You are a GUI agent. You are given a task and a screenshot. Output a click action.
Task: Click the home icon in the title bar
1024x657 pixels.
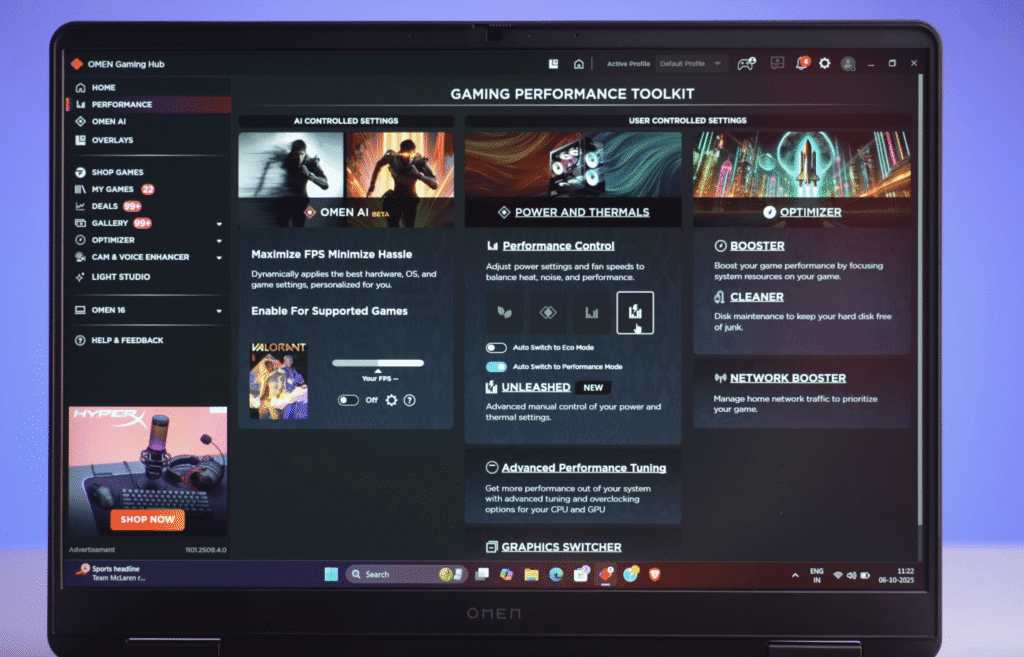[x=578, y=64]
